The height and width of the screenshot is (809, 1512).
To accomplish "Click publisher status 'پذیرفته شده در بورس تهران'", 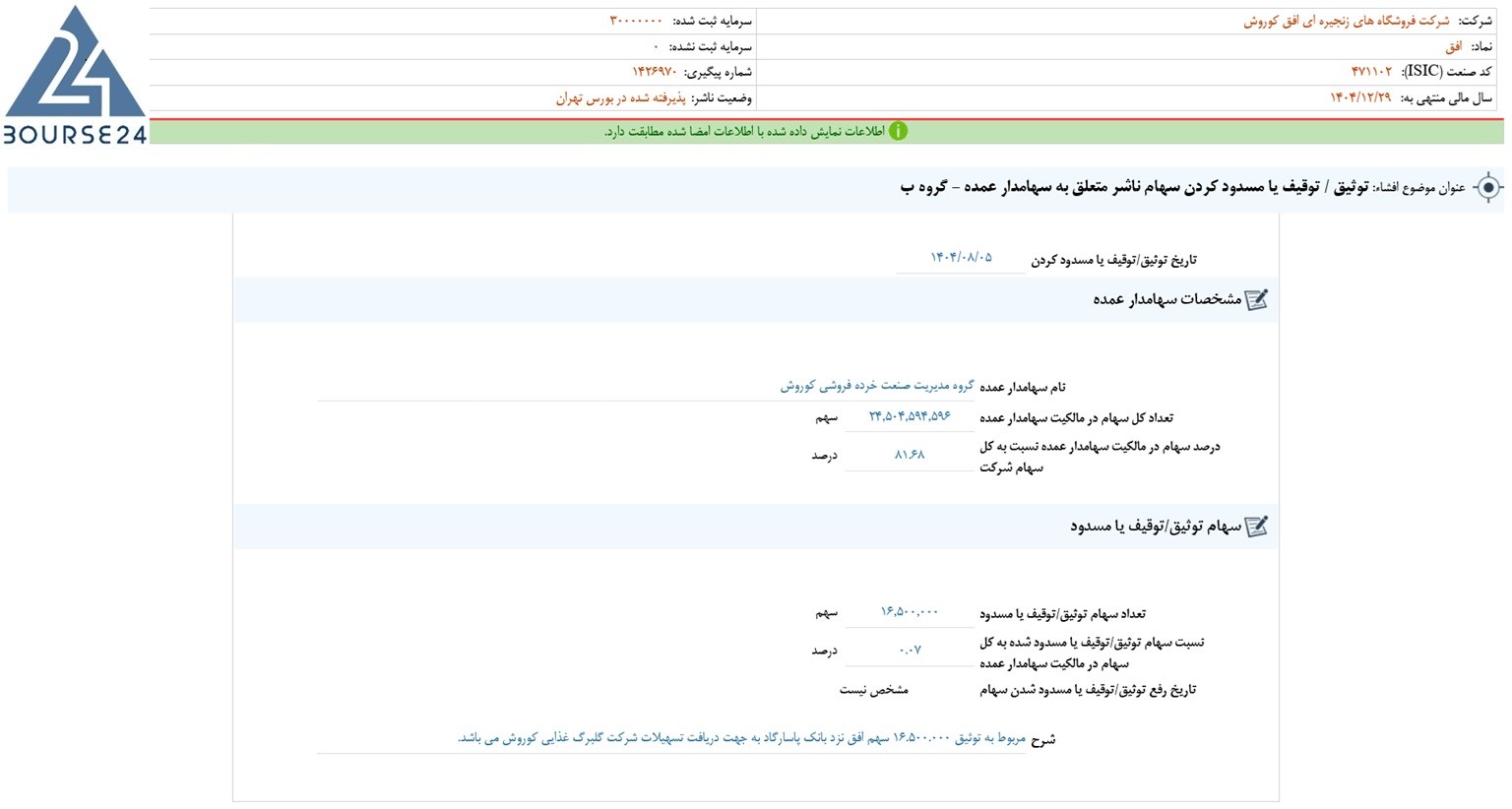I will pos(620,98).
